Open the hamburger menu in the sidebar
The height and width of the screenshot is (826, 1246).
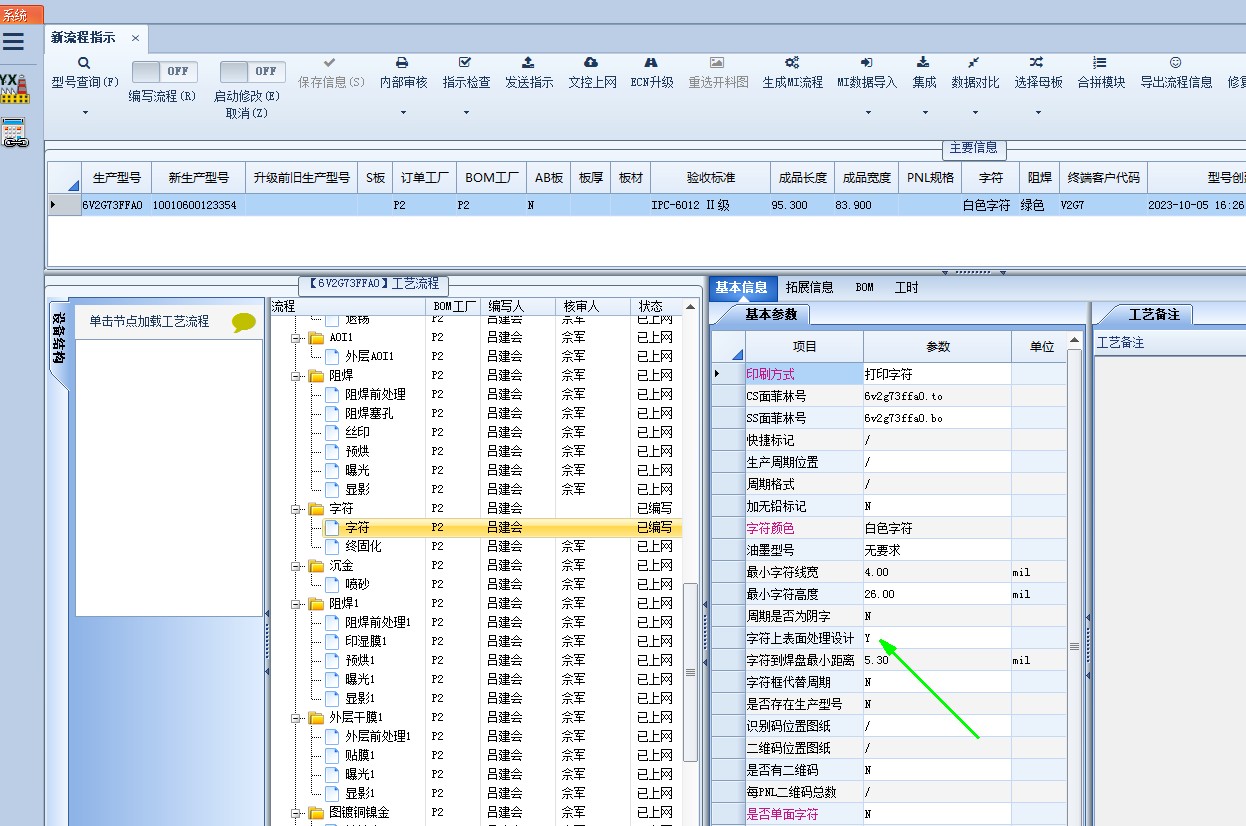coord(13,42)
